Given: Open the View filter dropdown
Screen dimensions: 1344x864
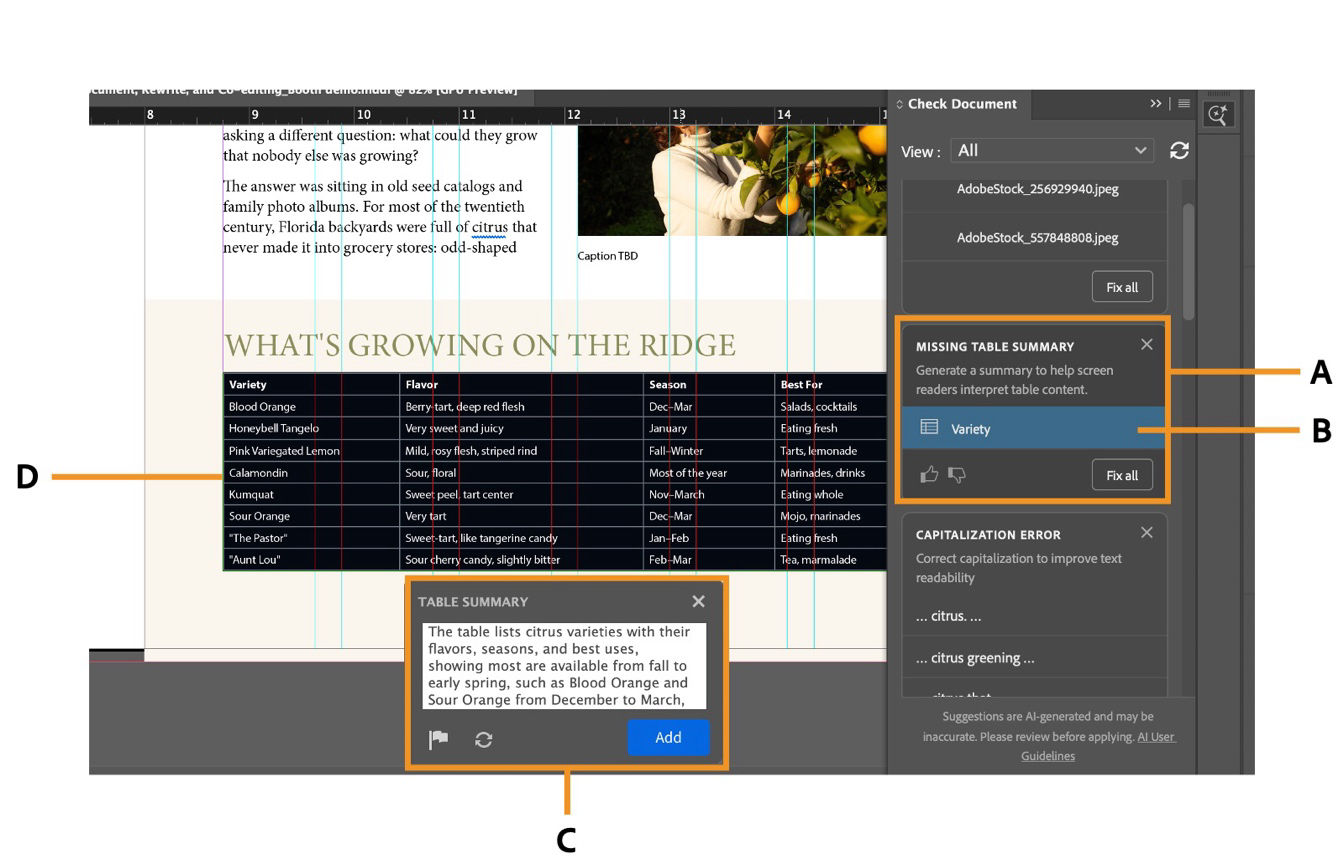Looking at the screenshot, I should click(1052, 150).
